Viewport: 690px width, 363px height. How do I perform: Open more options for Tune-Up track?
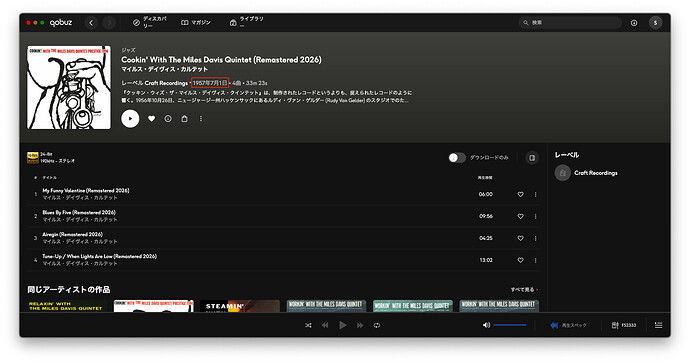click(536, 260)
